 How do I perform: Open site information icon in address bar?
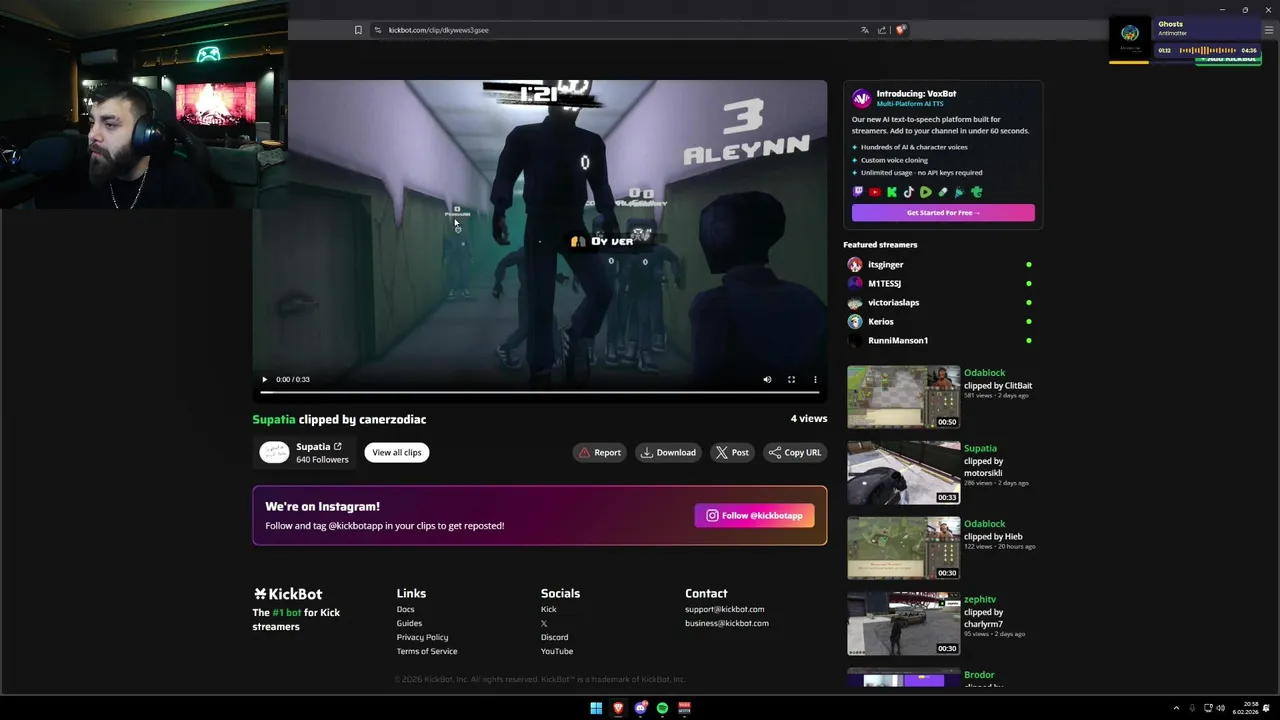click(x=377, y=30)
